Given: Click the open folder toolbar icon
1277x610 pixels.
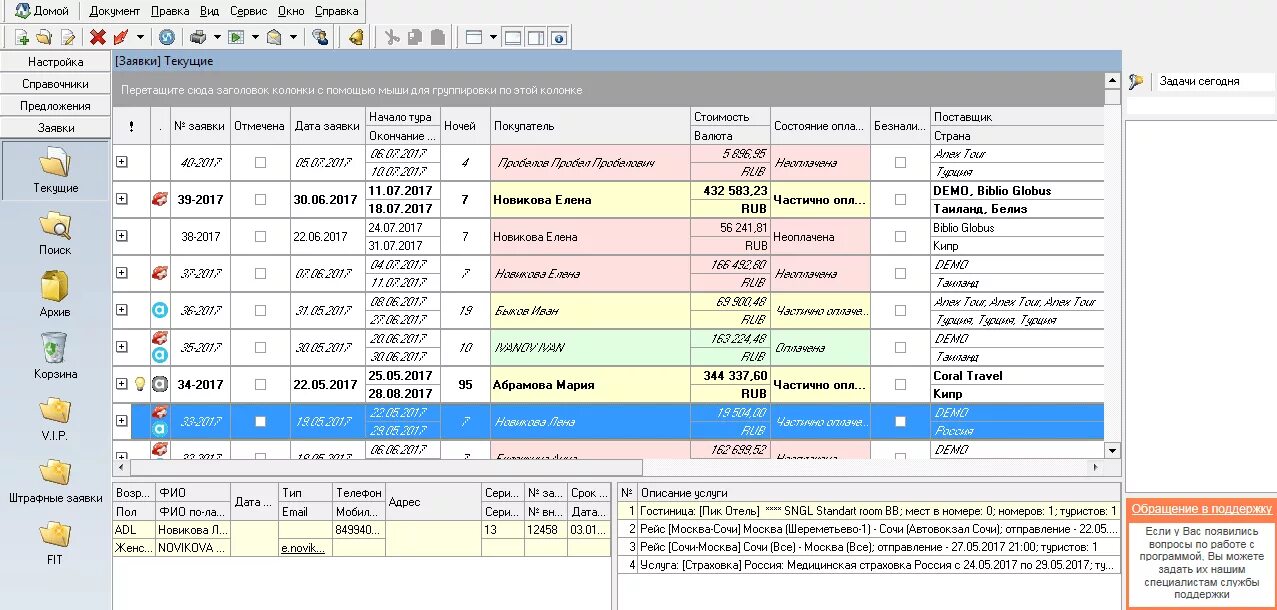Looking at the screenshot, I should 44,38.
